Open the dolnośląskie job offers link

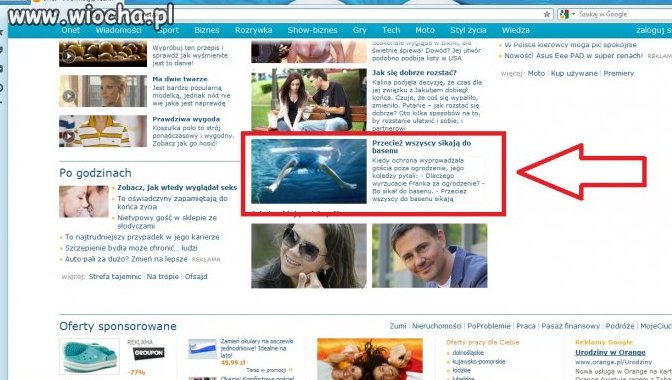coord(468,353)
